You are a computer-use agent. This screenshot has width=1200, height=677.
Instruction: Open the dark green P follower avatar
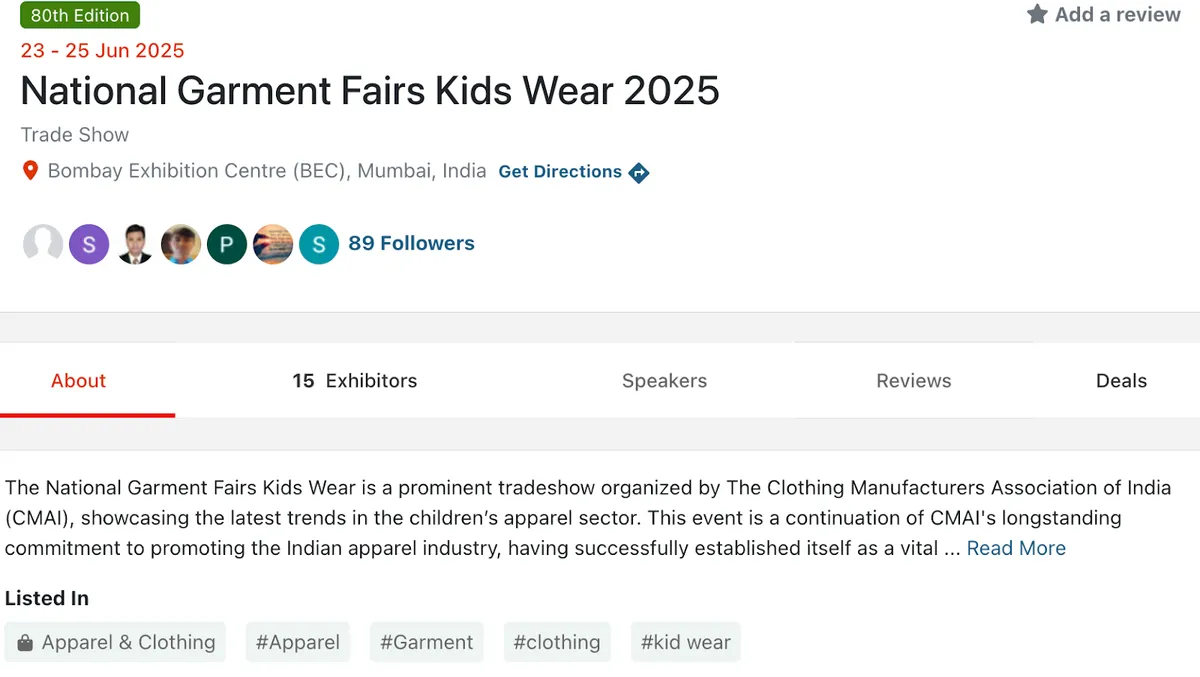point(227,244)
